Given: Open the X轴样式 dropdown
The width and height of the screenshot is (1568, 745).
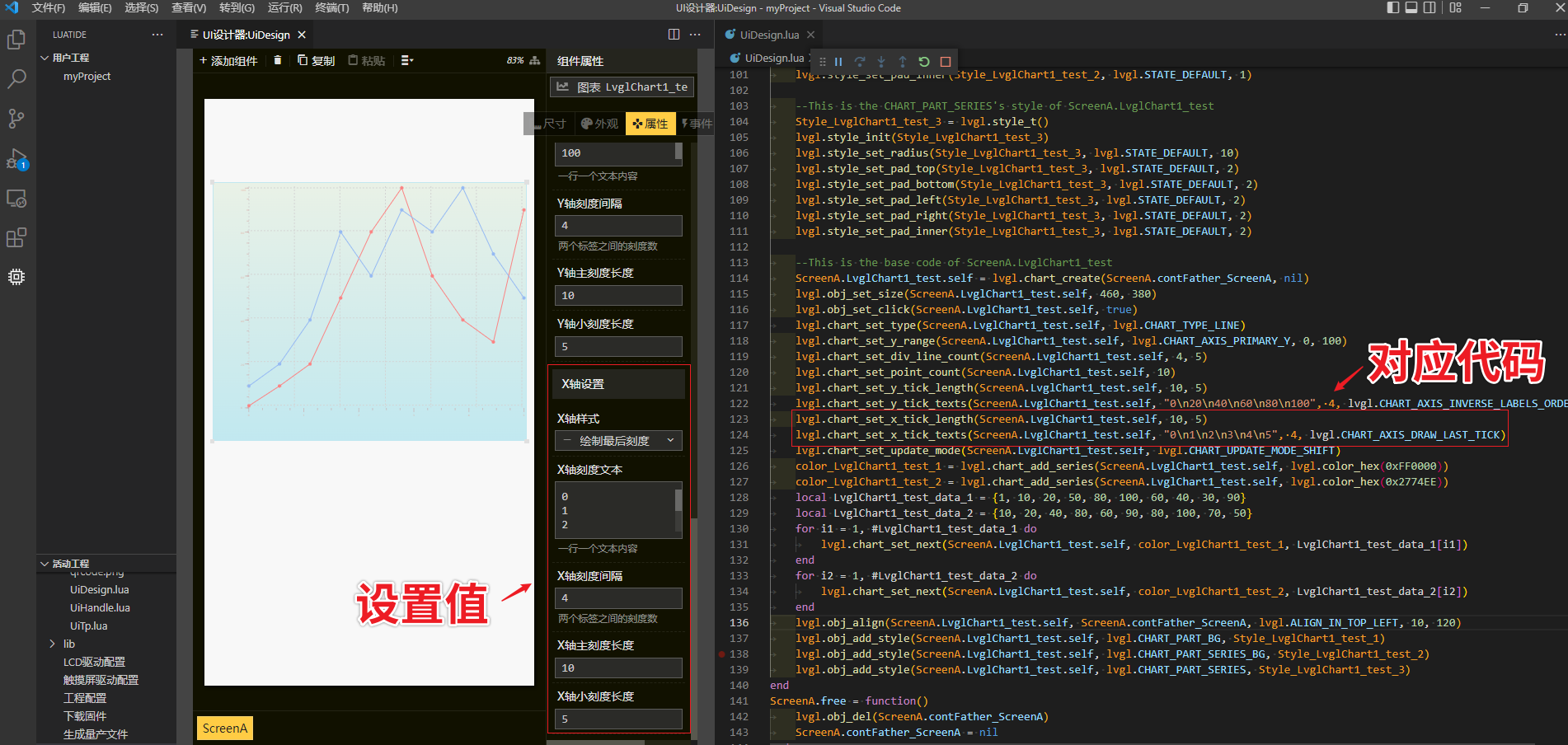Looking at the screenshot, I should pos(618,441).
